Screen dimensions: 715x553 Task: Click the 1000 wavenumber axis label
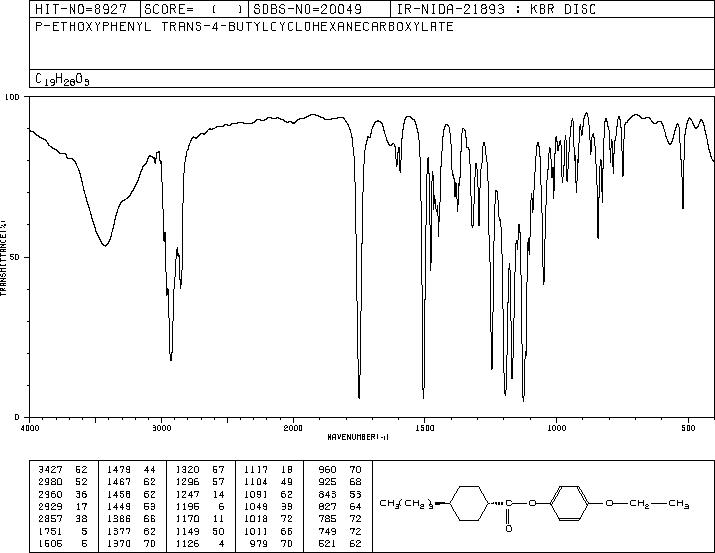click(556, 428)
